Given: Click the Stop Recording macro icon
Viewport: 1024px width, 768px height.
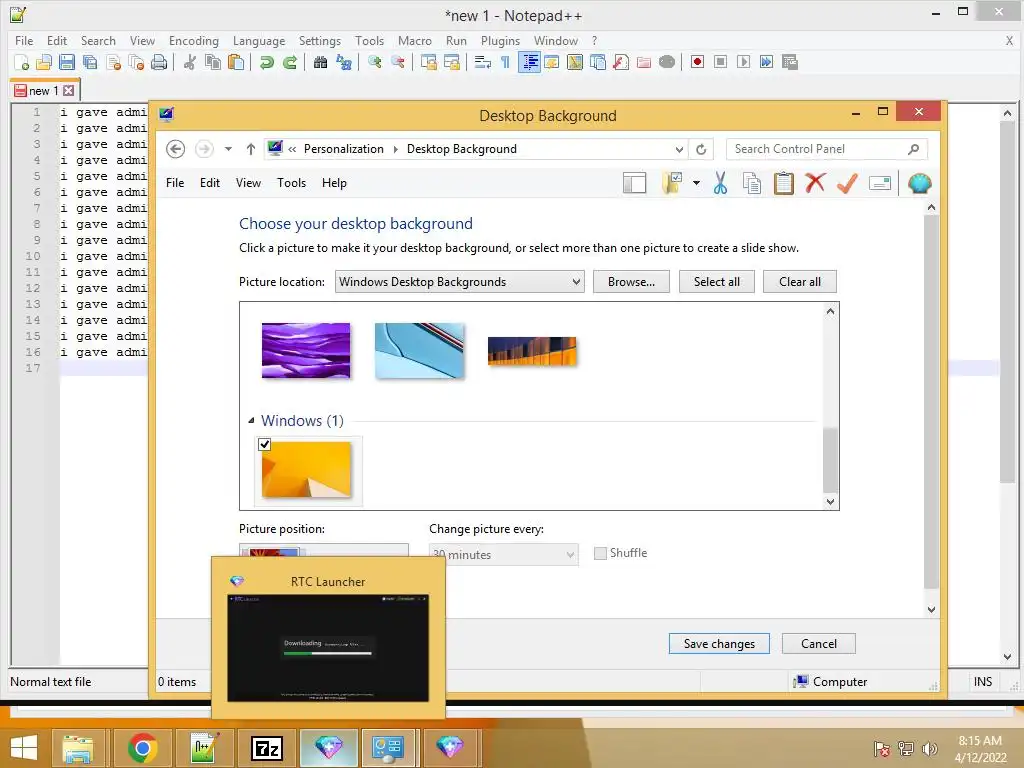Looking at the screenshot, I should pos(720,62).
